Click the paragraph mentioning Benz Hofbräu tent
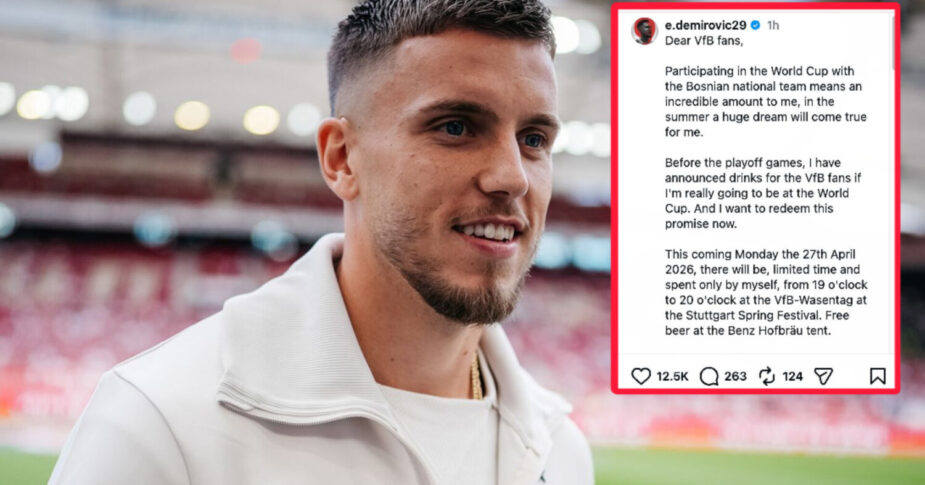This screenshot has width=925, height=485. [766, 292]
